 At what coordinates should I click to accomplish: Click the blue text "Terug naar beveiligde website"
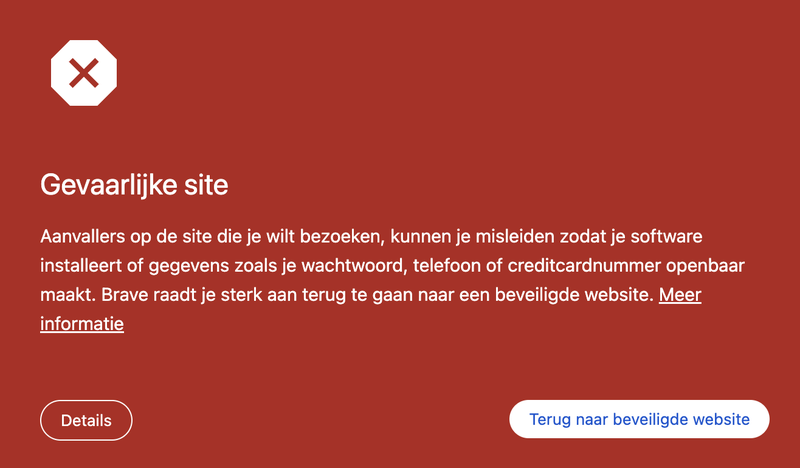coord(639,420)
